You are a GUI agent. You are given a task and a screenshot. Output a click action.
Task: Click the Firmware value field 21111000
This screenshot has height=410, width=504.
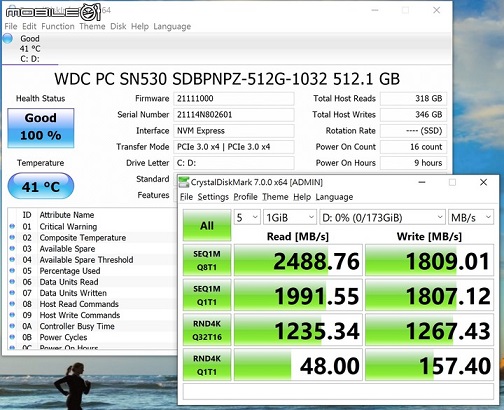[x=234, y=99]
